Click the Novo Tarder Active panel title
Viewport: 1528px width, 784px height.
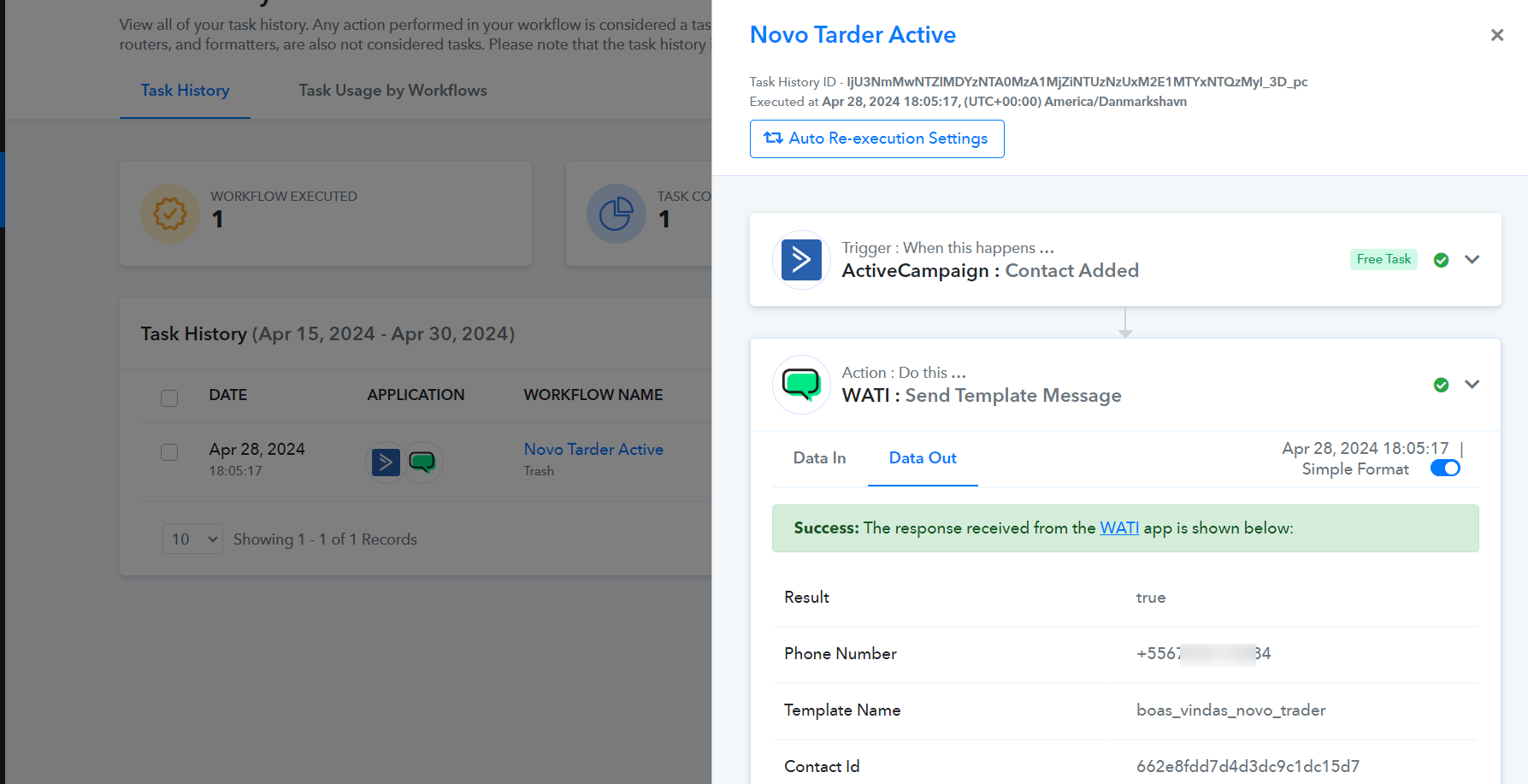pos(852,34)
